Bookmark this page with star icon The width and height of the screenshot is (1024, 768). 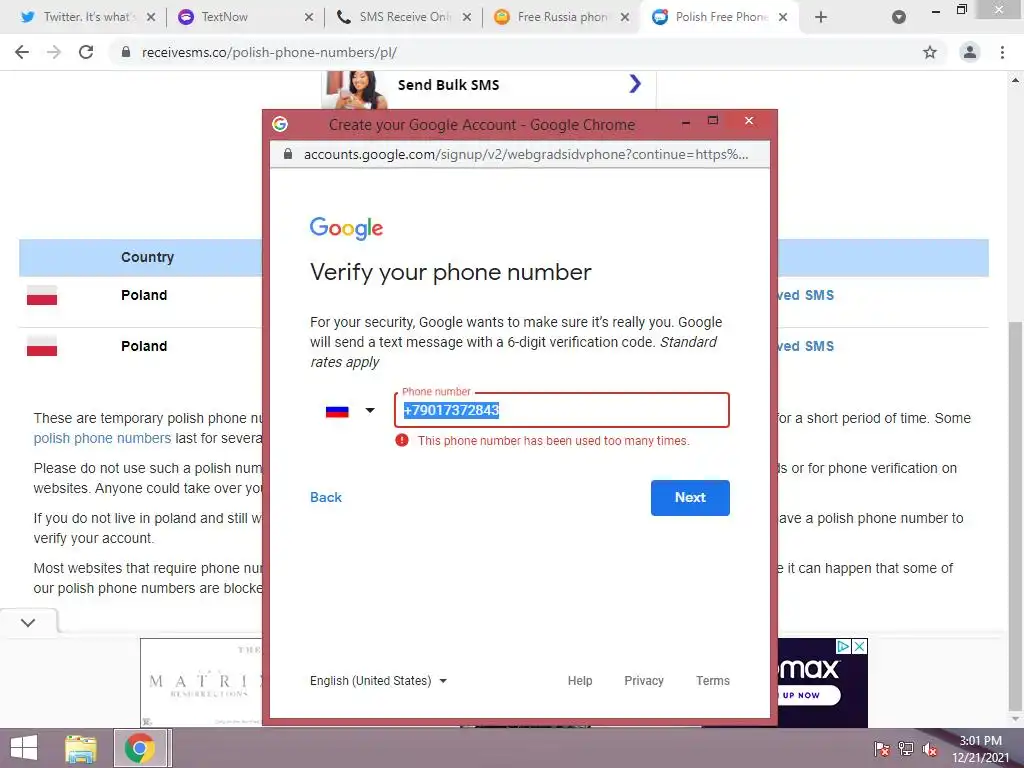point(930,52)
